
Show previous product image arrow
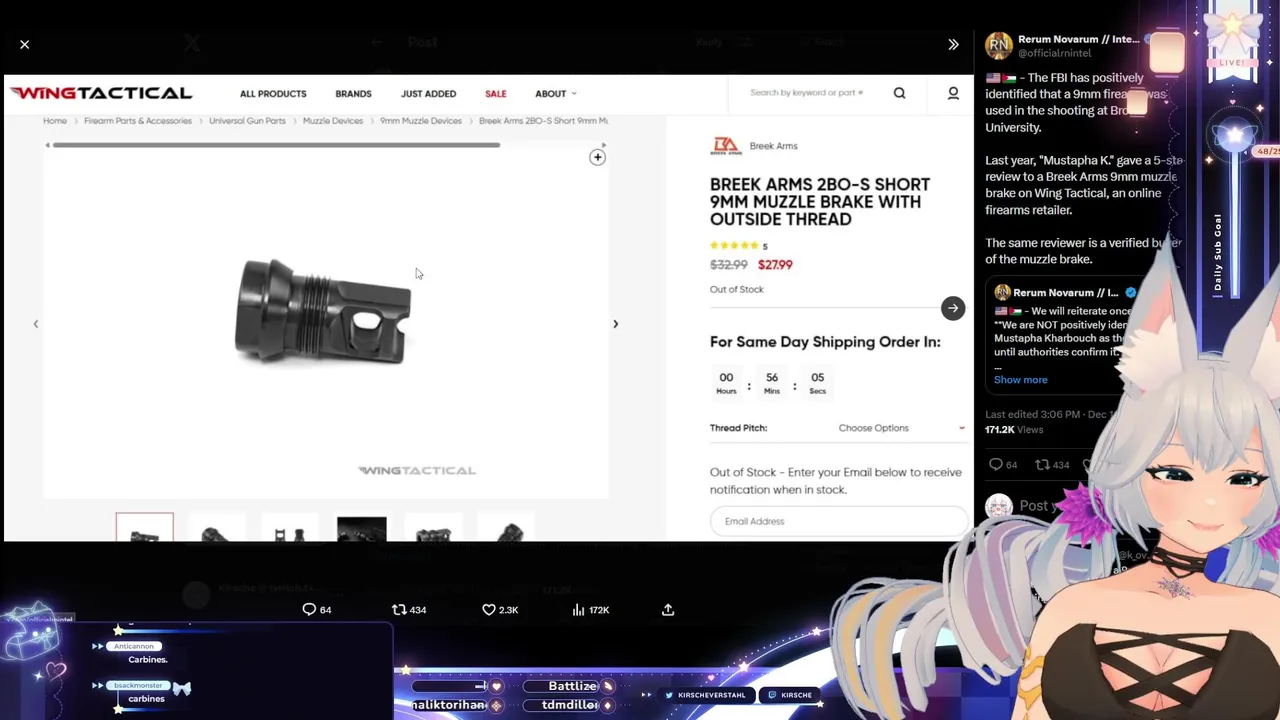(36, 324)
